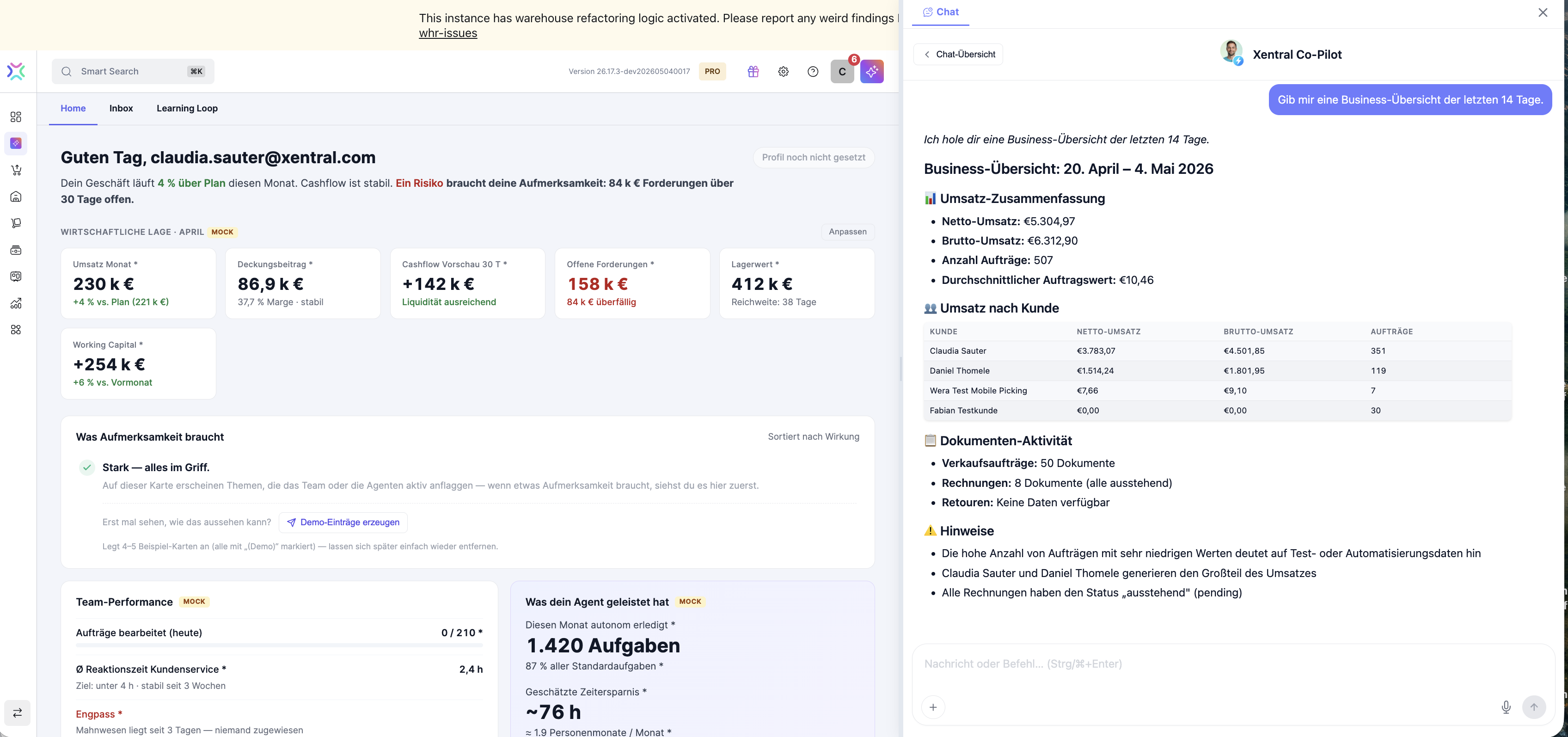Viewport: 1568px width, 737px height.
Task: Open the whr-issues link
Action: pos(448,33)
